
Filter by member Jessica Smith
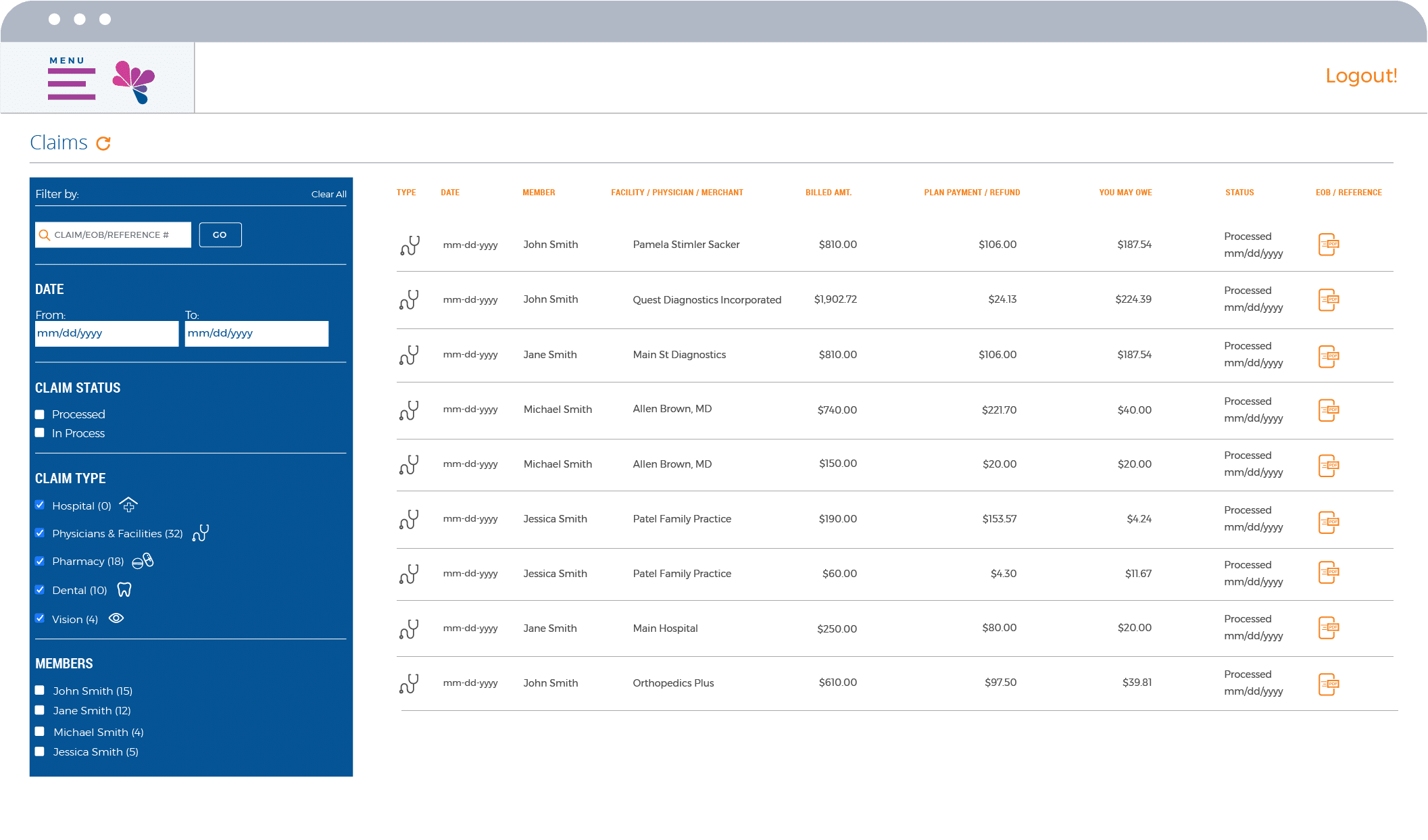[40, 751]
